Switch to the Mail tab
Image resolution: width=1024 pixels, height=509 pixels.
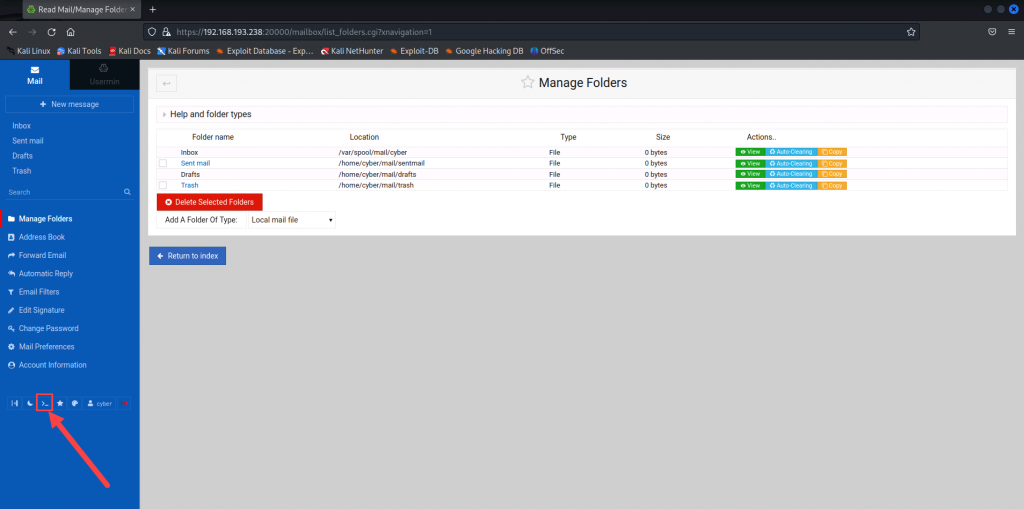[35, 75]
